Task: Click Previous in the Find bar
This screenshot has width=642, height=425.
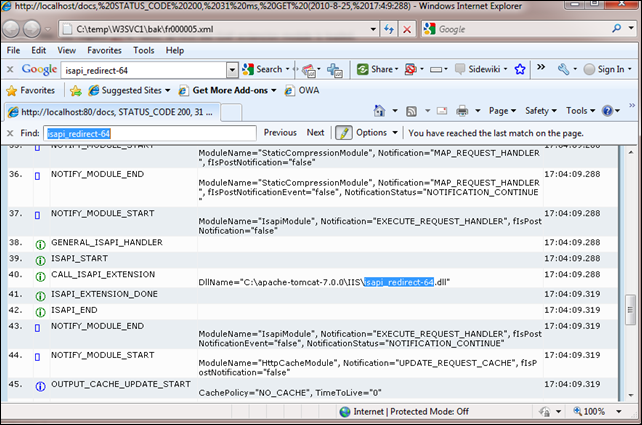Action: point(280,133)
